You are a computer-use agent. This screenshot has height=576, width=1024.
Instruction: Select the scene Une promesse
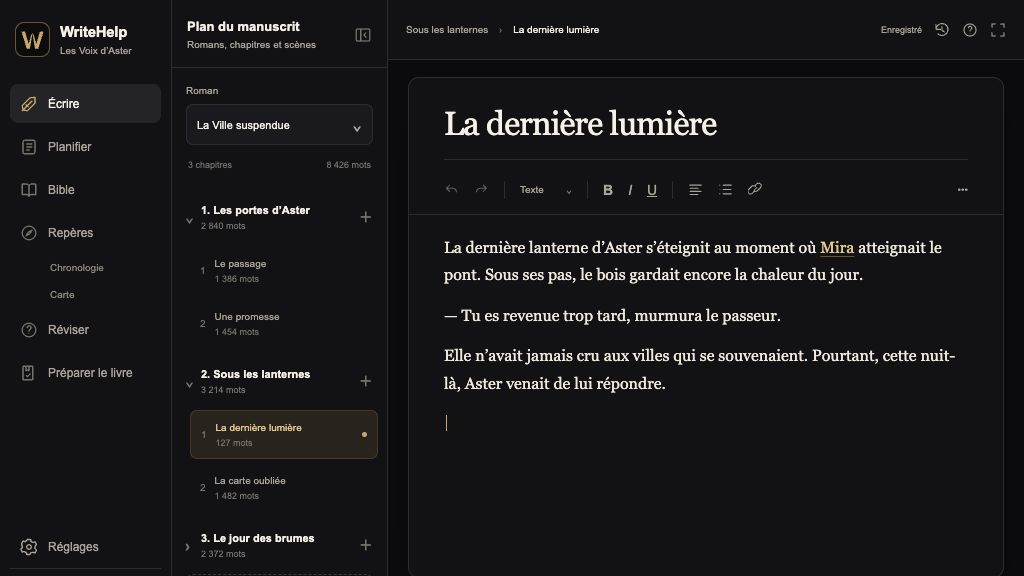[283, 324]
